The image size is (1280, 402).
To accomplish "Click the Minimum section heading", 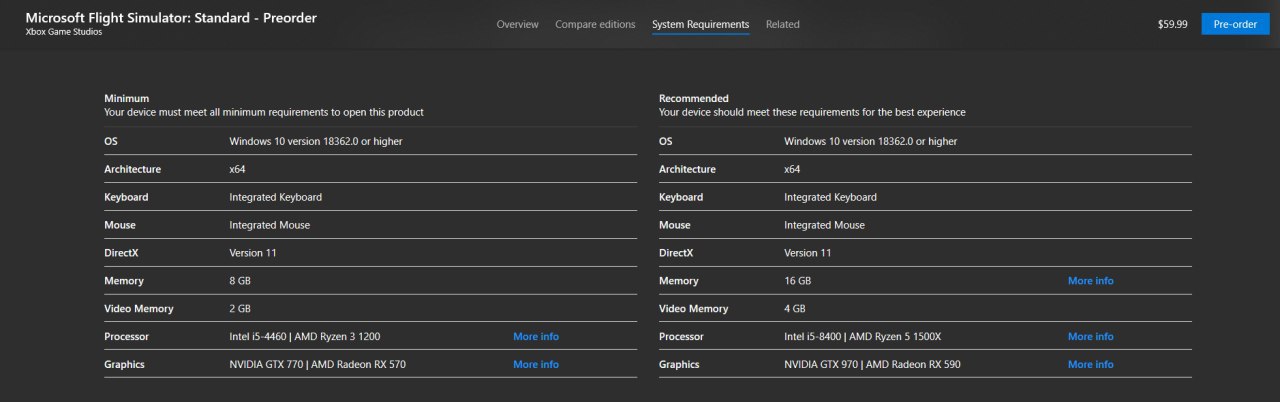I will click(127, 98).
